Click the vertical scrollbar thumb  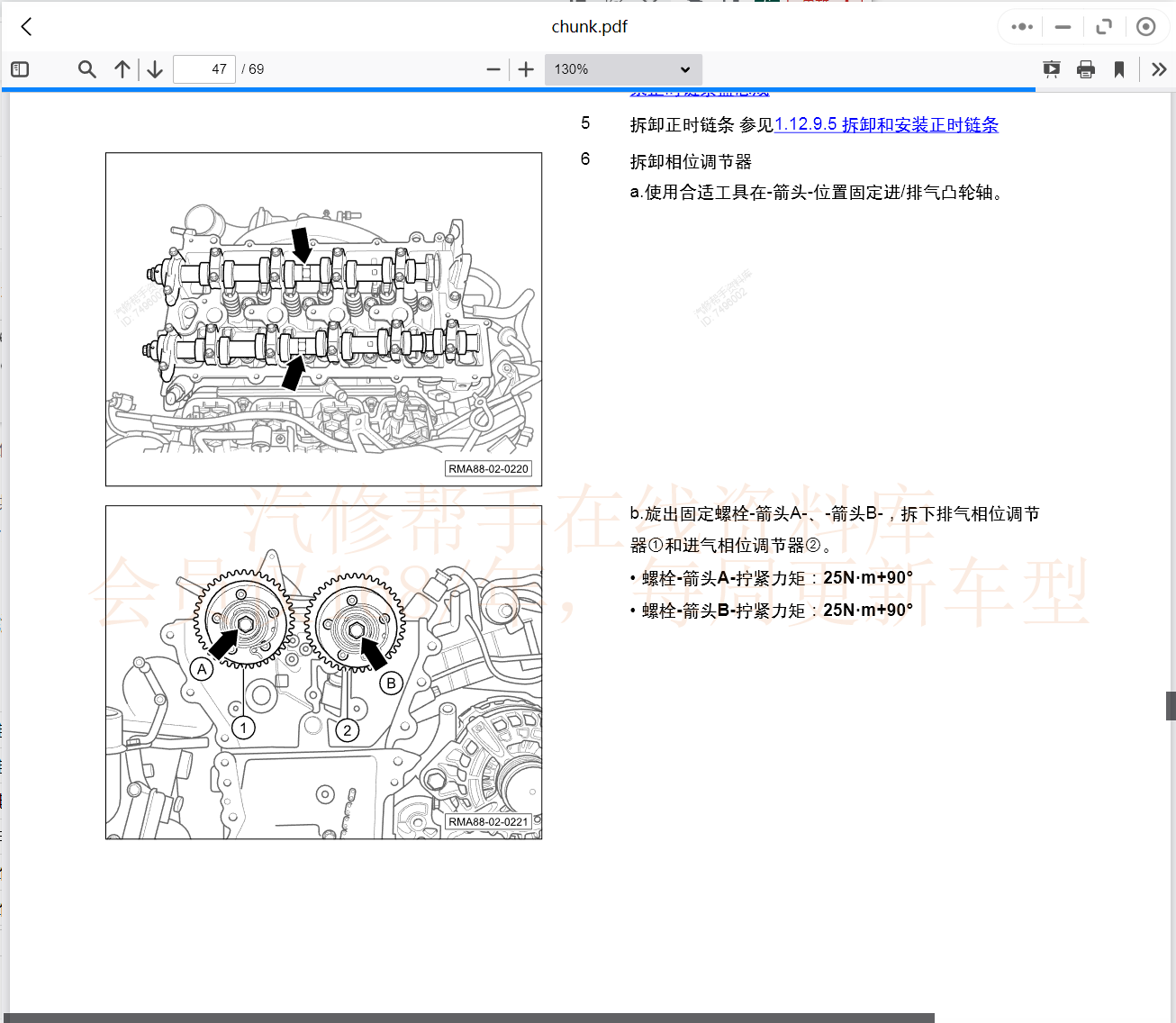(x=1169, y=706)
